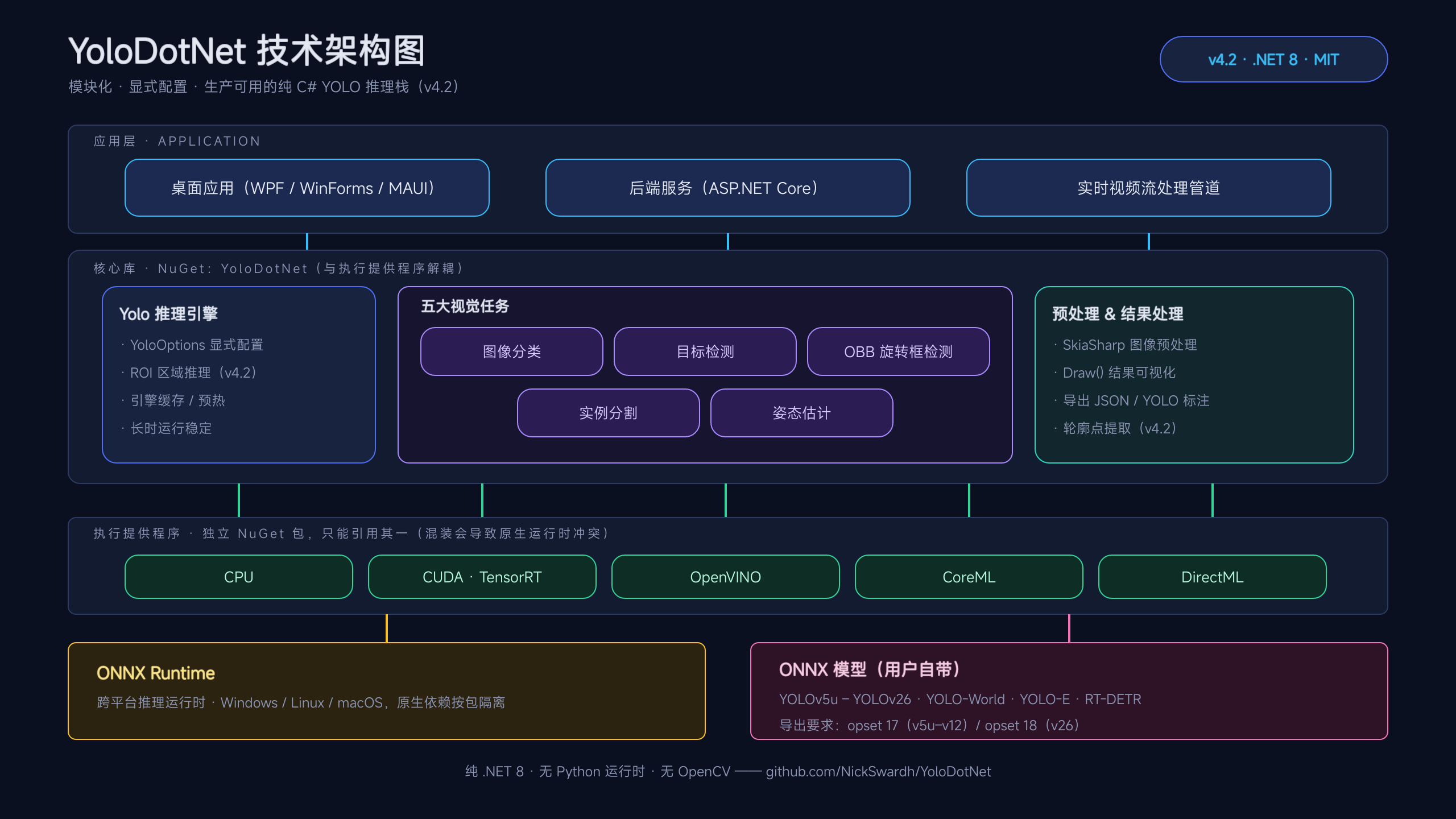Click the YoloDotNet 技术架构图 title
The width and height of the screenshot is (1456, 819).
(x=247, y=51)
